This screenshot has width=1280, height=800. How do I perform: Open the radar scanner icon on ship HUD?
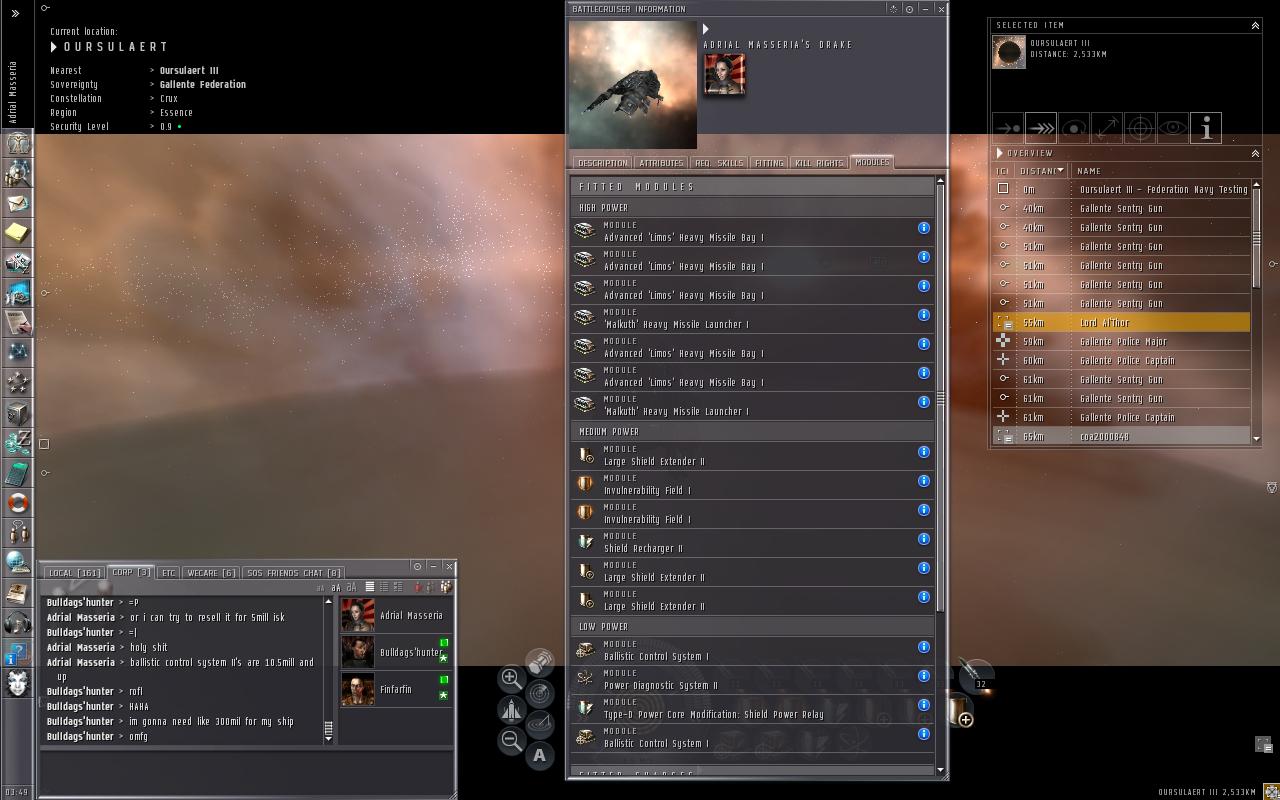(540, 692)
